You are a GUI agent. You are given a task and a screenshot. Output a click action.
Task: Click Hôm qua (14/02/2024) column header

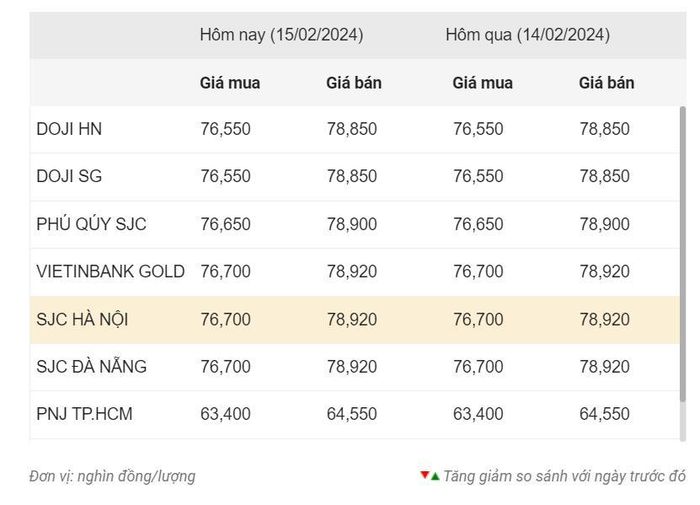click(x=528, y=35)
